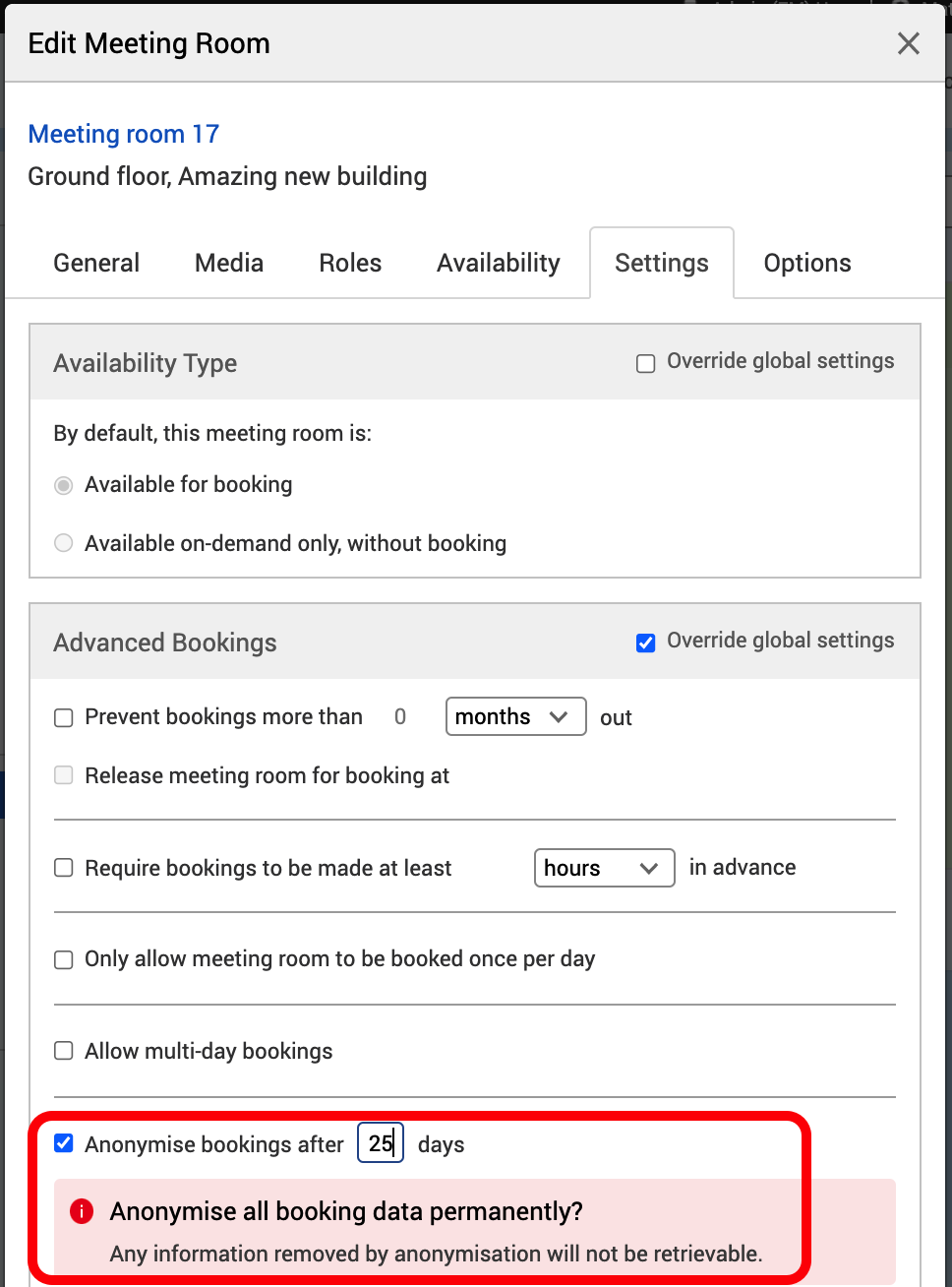Screen dimensions: 952x1287
Task: Enable Override global settings for Availability Type
Action: click(x=646, y=364)
